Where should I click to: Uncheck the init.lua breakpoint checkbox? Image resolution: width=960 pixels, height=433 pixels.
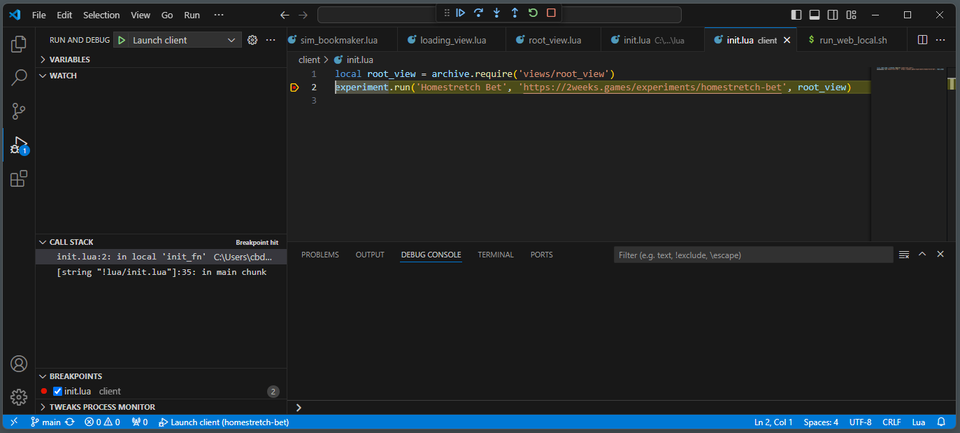click(x=58, y=391)
